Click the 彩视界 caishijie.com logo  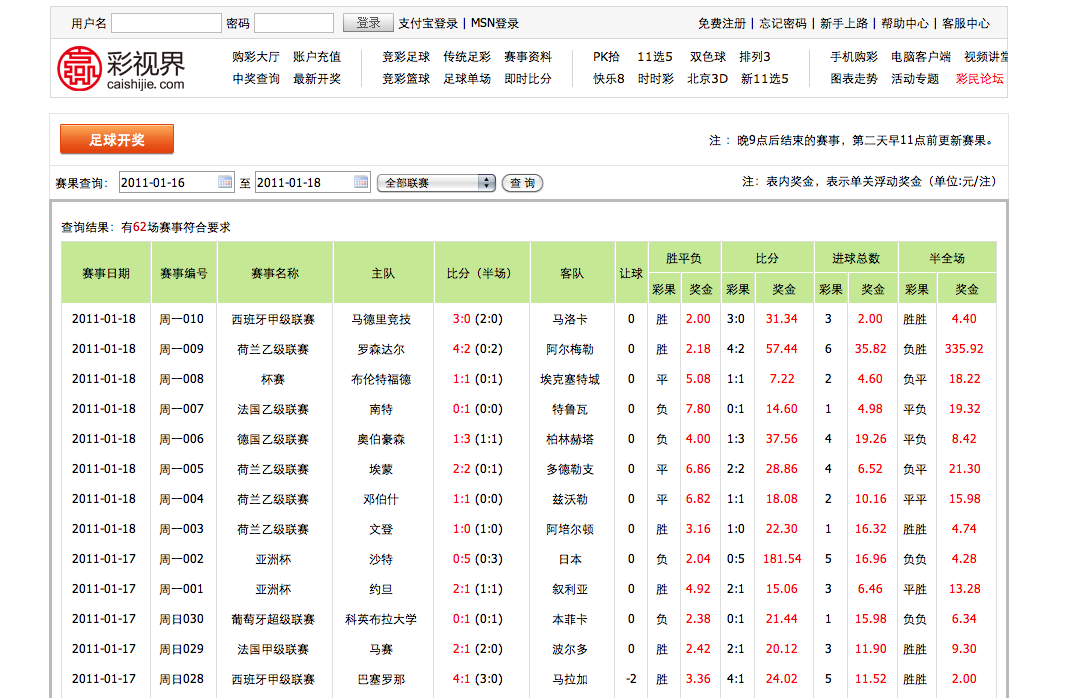121,68
